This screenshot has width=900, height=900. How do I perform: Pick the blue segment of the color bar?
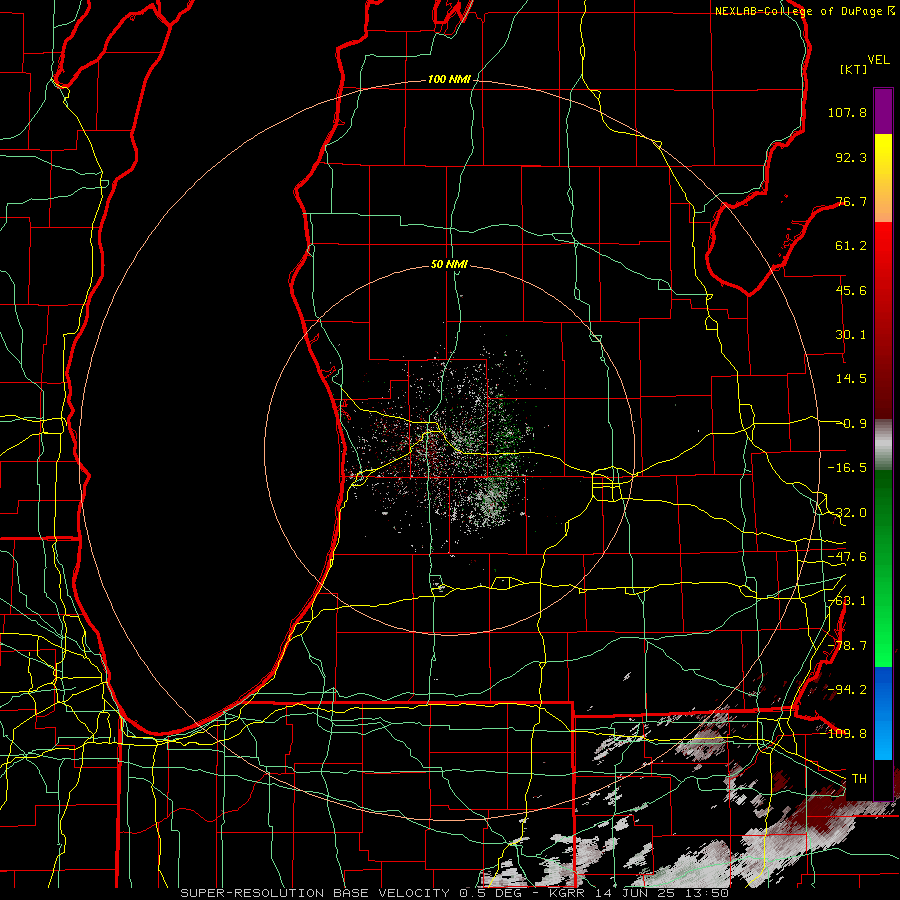[883, 713]
